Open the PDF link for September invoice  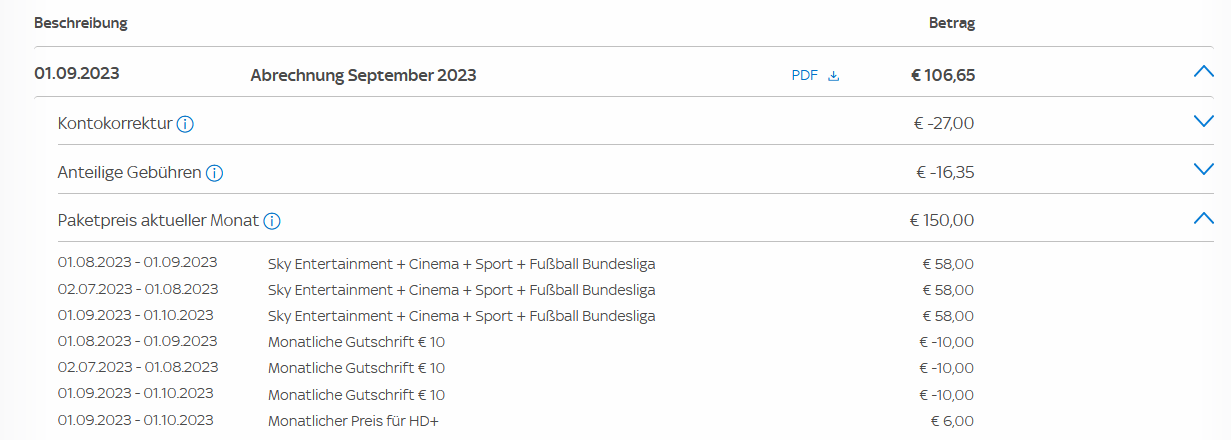tap(805, 75)
